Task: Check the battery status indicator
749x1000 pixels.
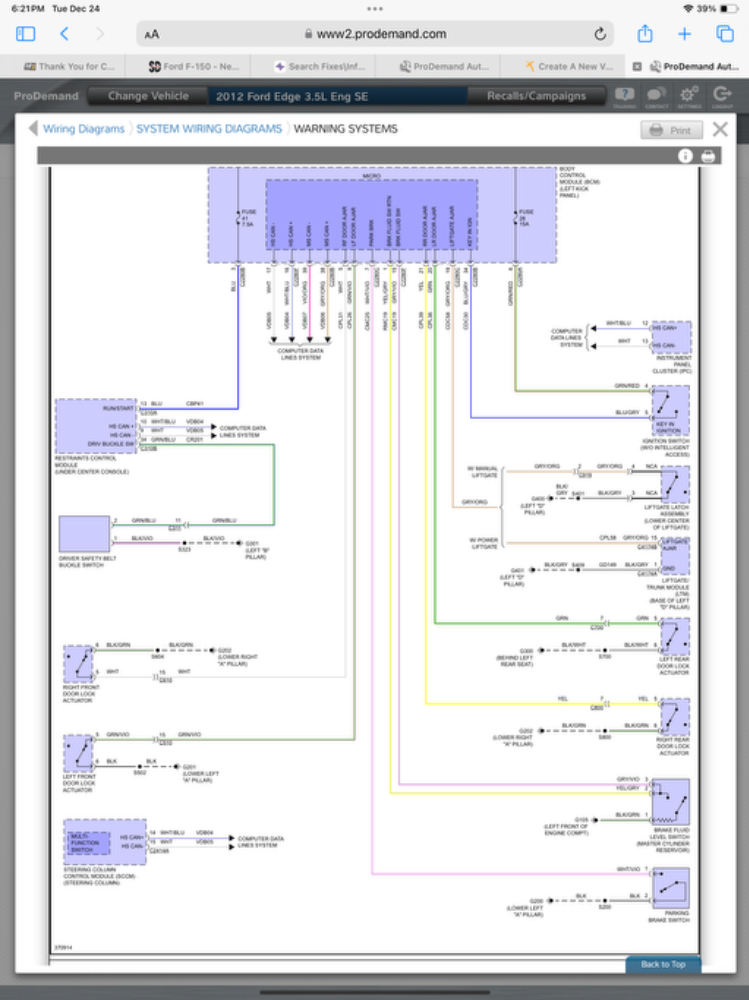Action: pos(729,9)
